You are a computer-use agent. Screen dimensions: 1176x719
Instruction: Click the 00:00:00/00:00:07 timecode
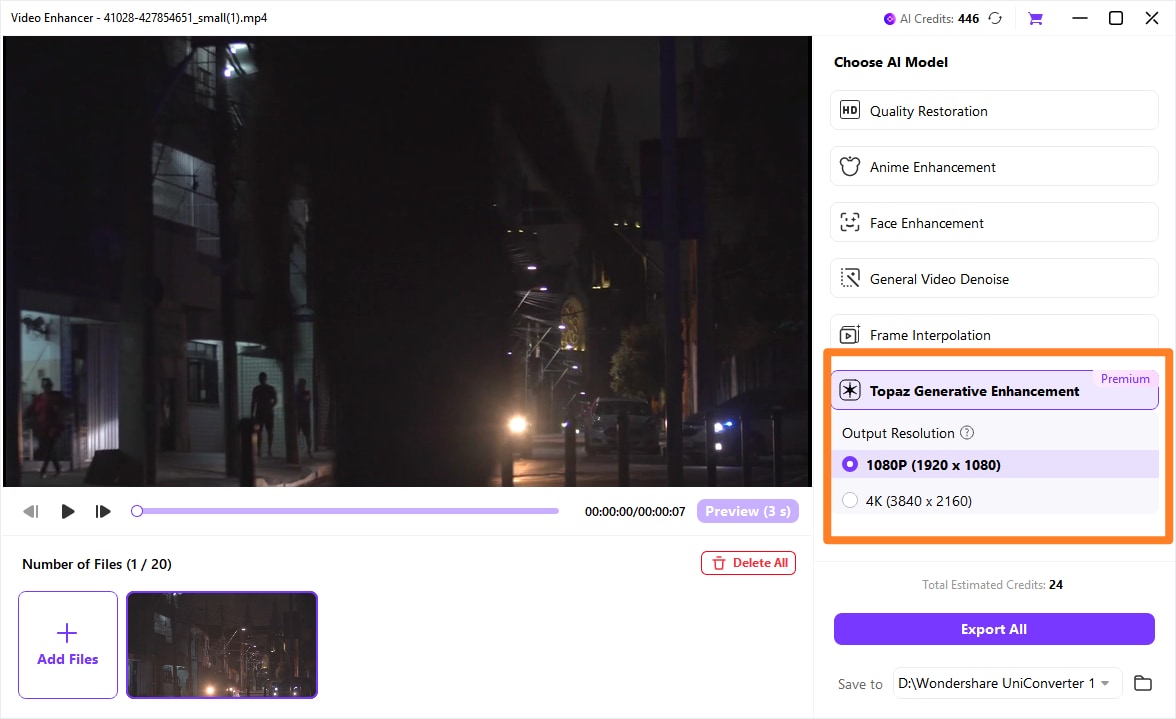tap(635, 511)
